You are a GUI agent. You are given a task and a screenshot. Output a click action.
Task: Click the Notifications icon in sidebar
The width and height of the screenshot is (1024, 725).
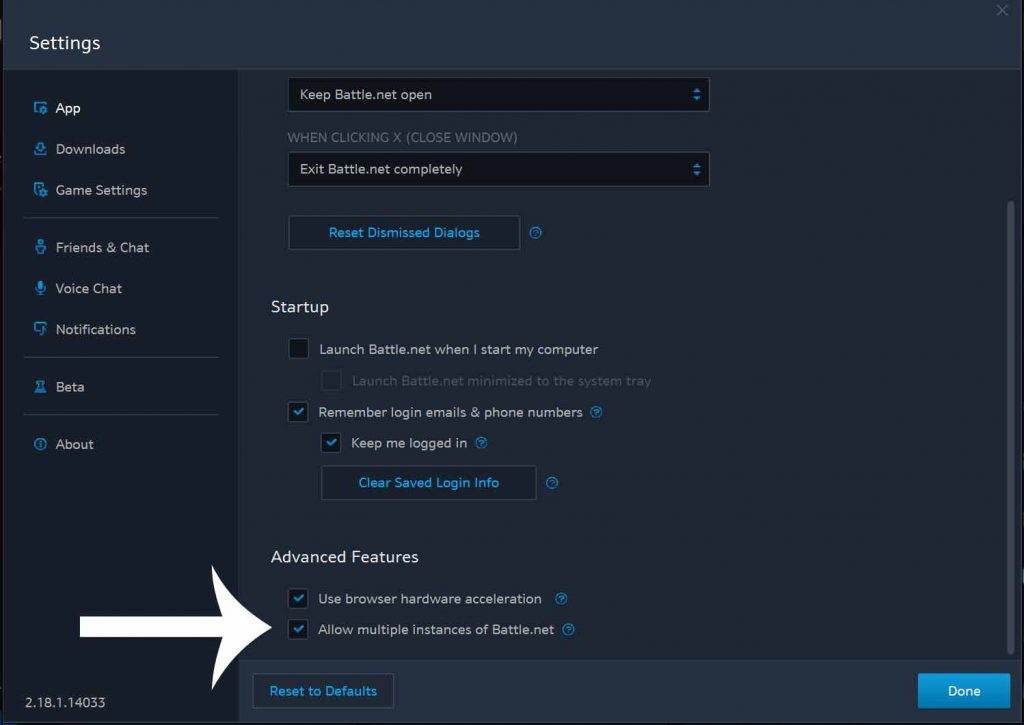pyautogui.click(x=42, y=329)
